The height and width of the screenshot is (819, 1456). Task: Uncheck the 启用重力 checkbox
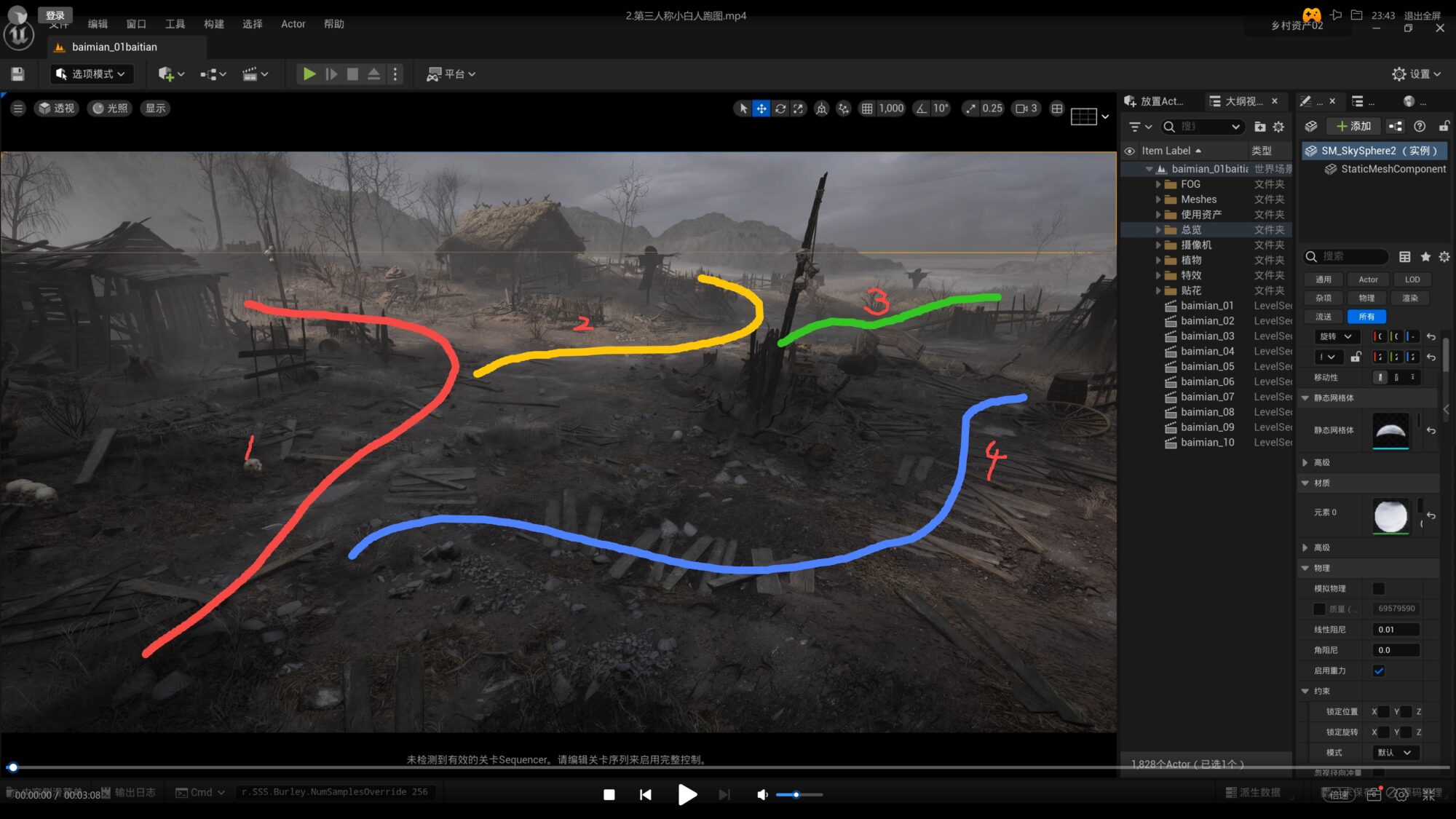click(x=1378, y=670)
